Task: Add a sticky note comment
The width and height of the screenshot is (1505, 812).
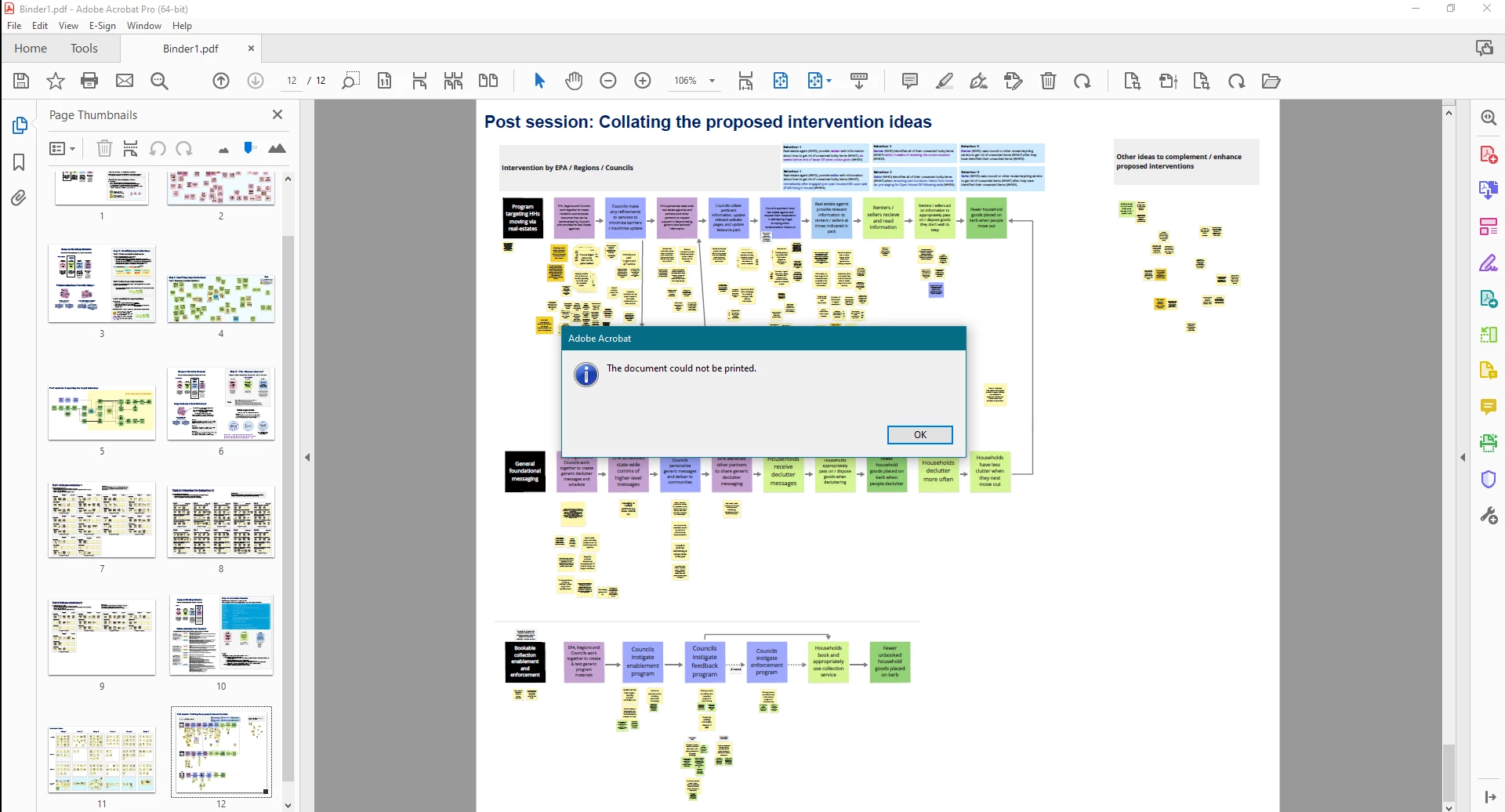Action: pyautogui.click(x=910, y=81)
